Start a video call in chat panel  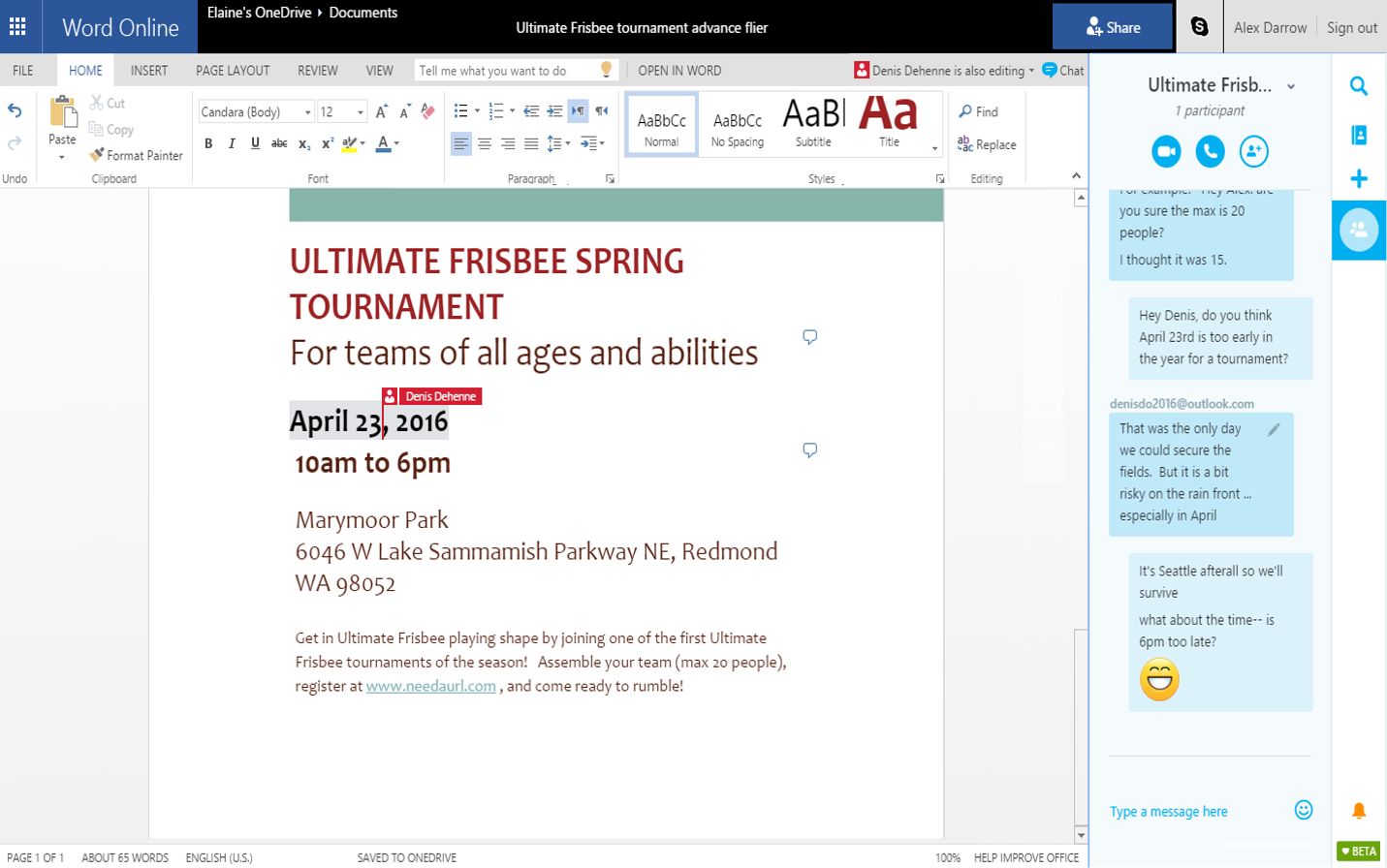1166,151
